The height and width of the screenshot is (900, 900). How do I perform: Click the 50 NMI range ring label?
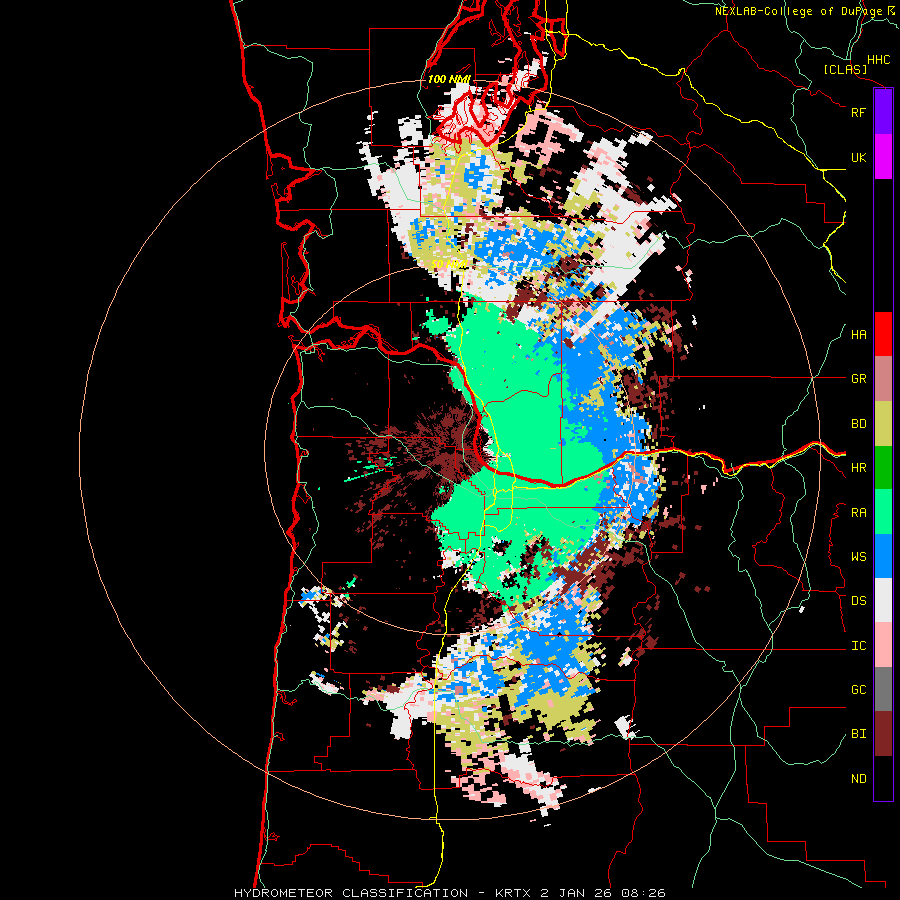[x=448, y=264]
